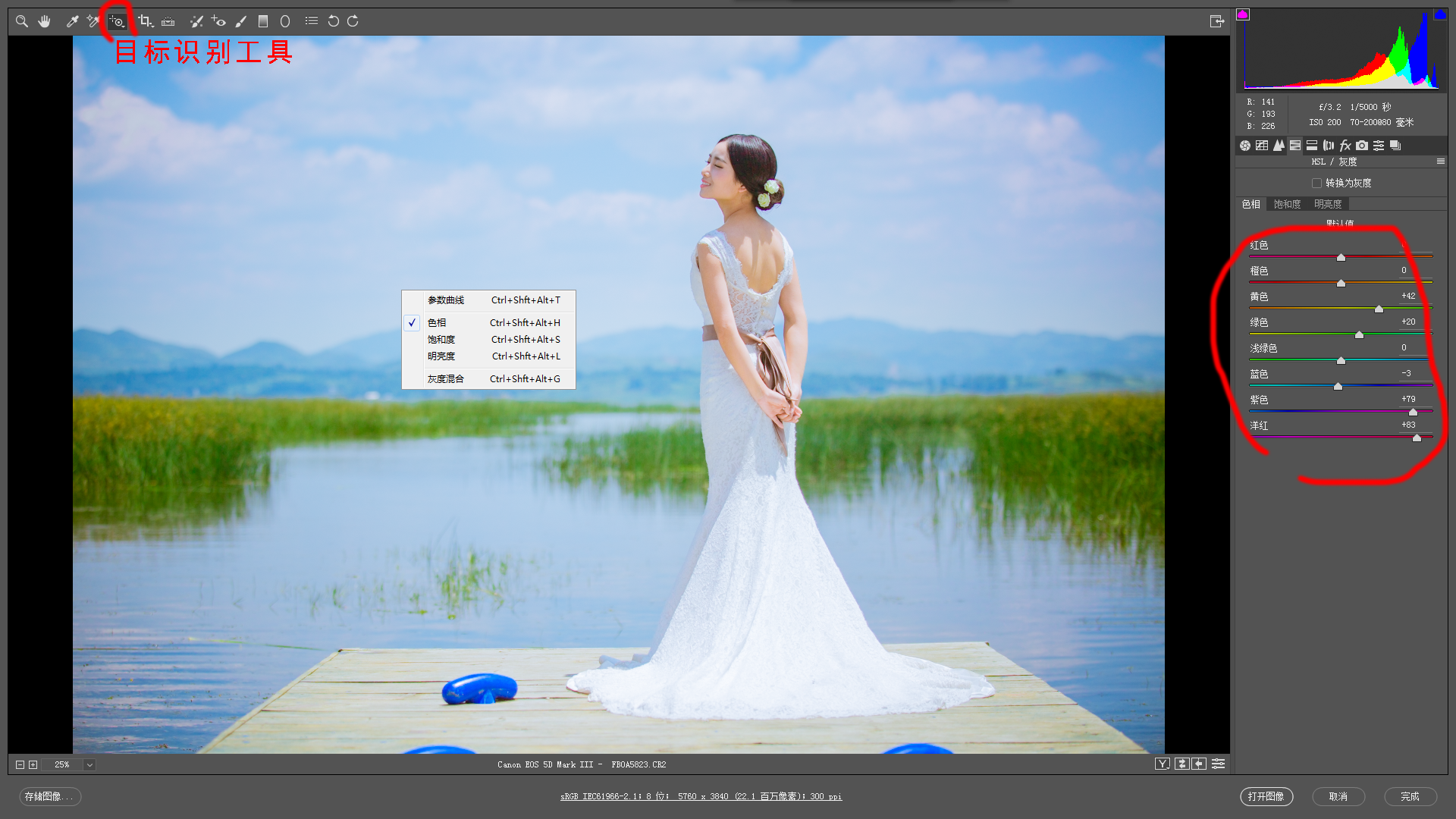Toggle current panel settings defaults icon
1456x819 pixels.
(x=1219, y=764)
